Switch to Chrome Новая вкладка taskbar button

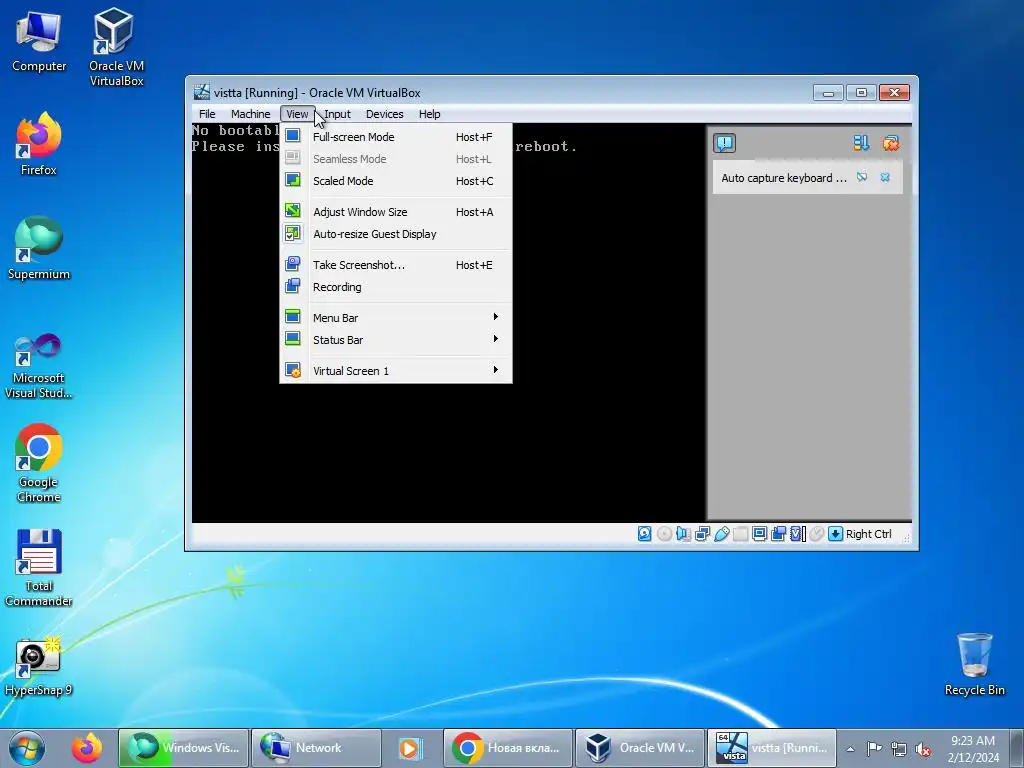507,748
